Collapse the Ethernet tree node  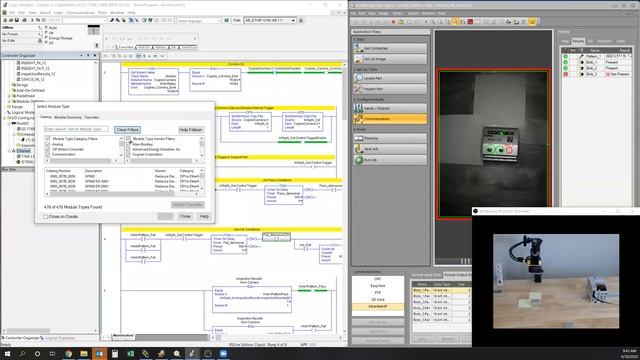point(9,151)
